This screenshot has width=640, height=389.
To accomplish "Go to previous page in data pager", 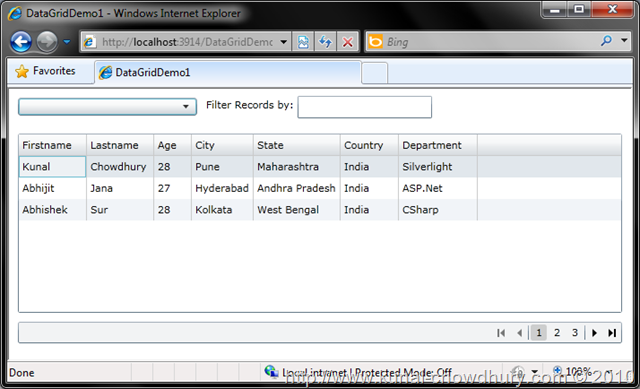I will pos(519,333).
